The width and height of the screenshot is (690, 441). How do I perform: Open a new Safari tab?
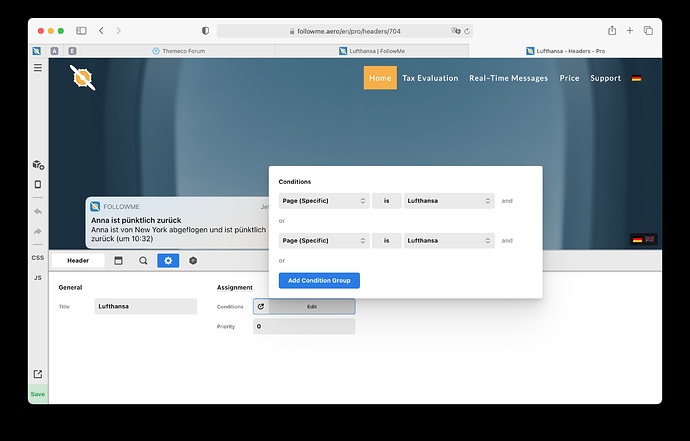pyautogui.click(x=630, y=30)
